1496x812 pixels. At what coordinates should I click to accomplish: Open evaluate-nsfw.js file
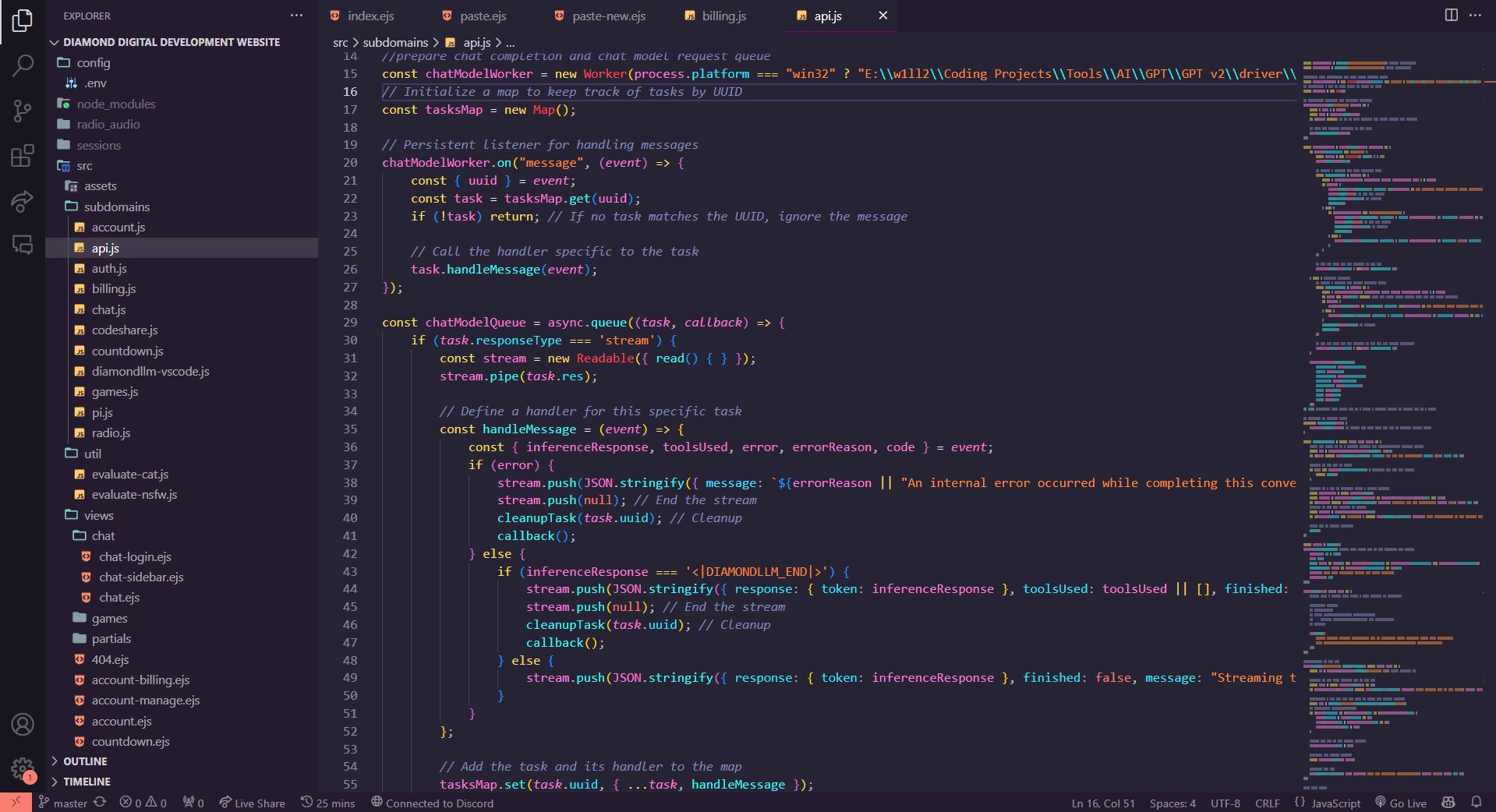click(x=134, y=494)
